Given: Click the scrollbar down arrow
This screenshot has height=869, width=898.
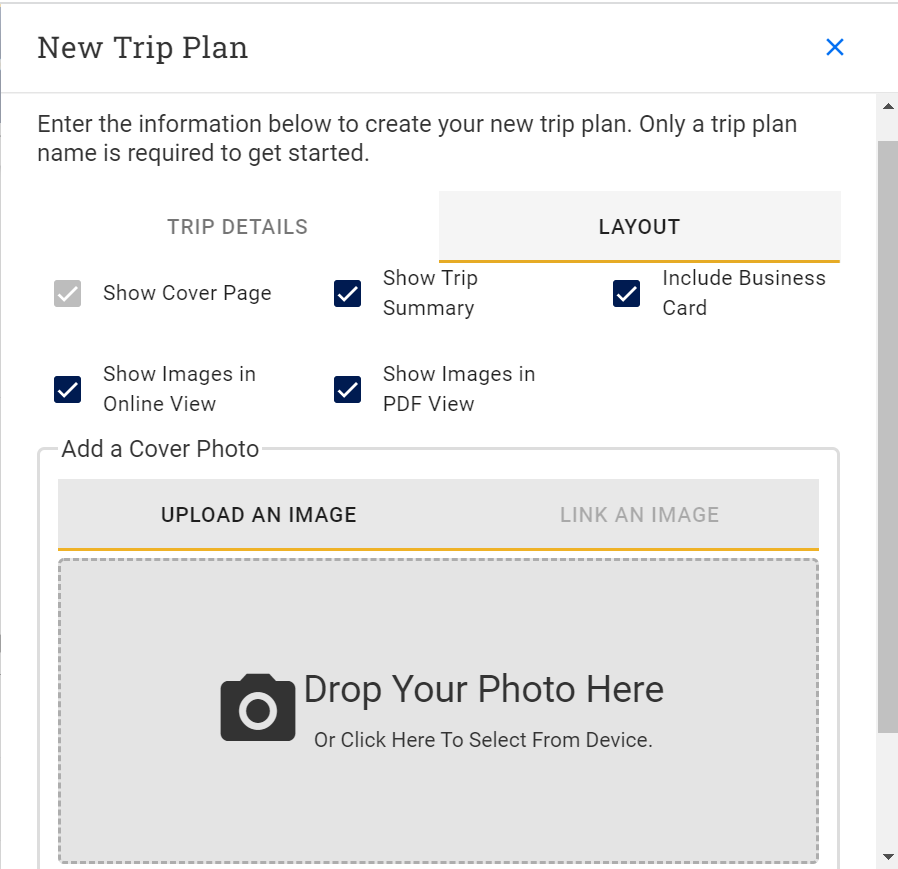Looking at the screenshot, I should pyautogui.click(x=887, y=857).
